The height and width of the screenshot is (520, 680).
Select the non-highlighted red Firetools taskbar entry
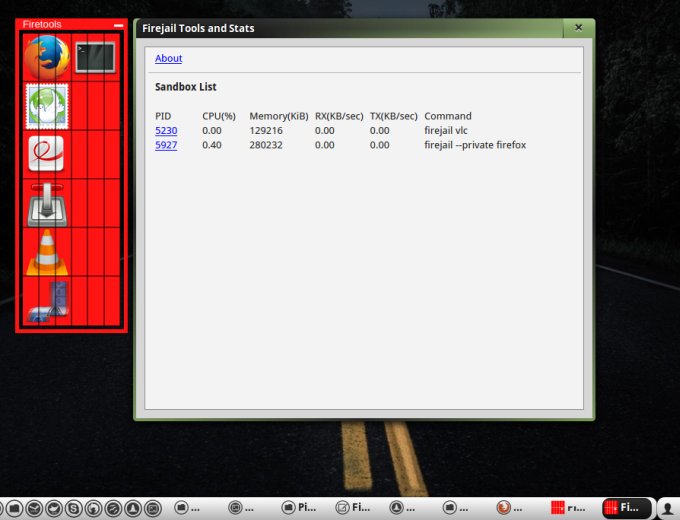pos(567,507)
